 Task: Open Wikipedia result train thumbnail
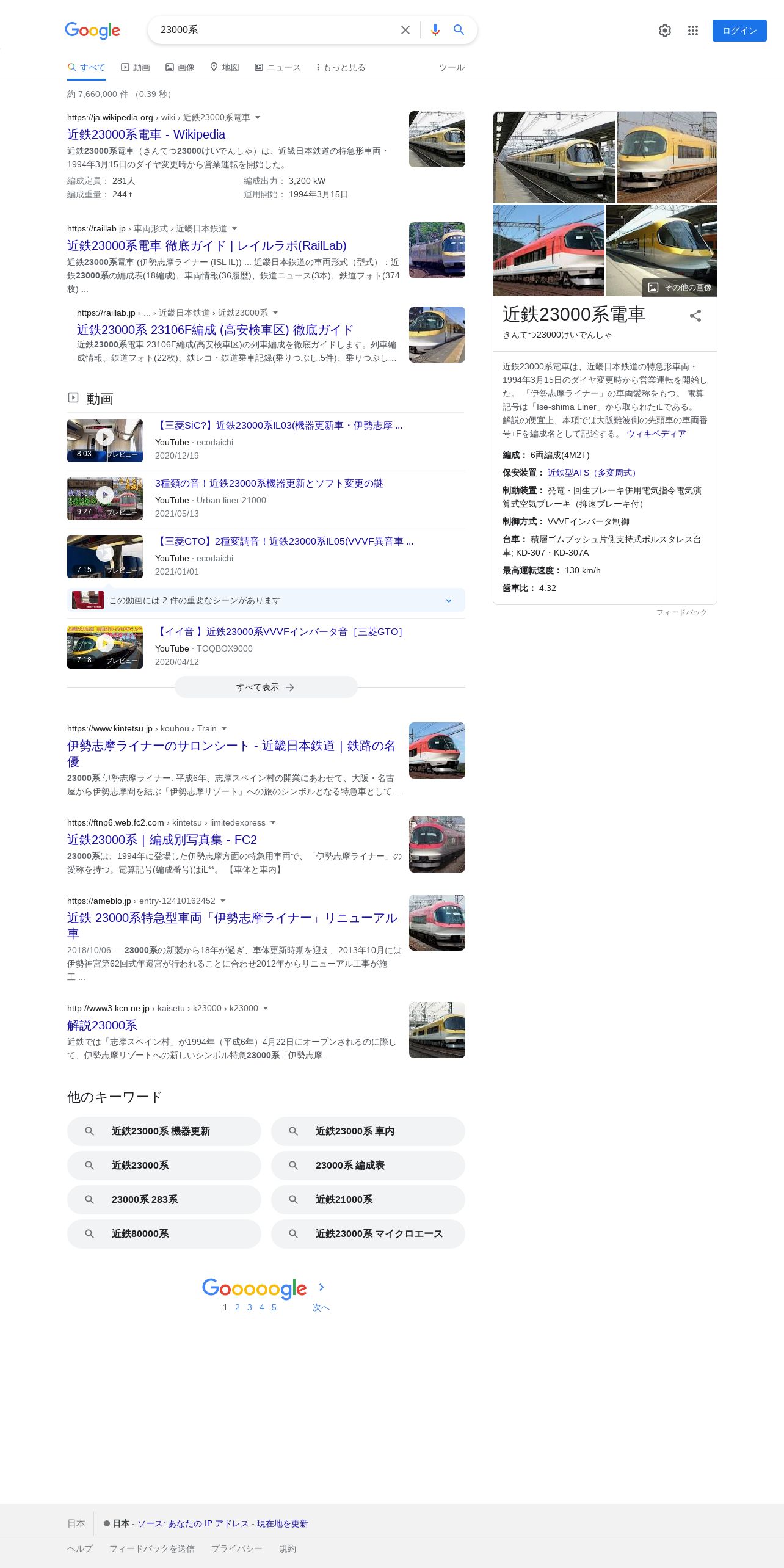point(437,139)
